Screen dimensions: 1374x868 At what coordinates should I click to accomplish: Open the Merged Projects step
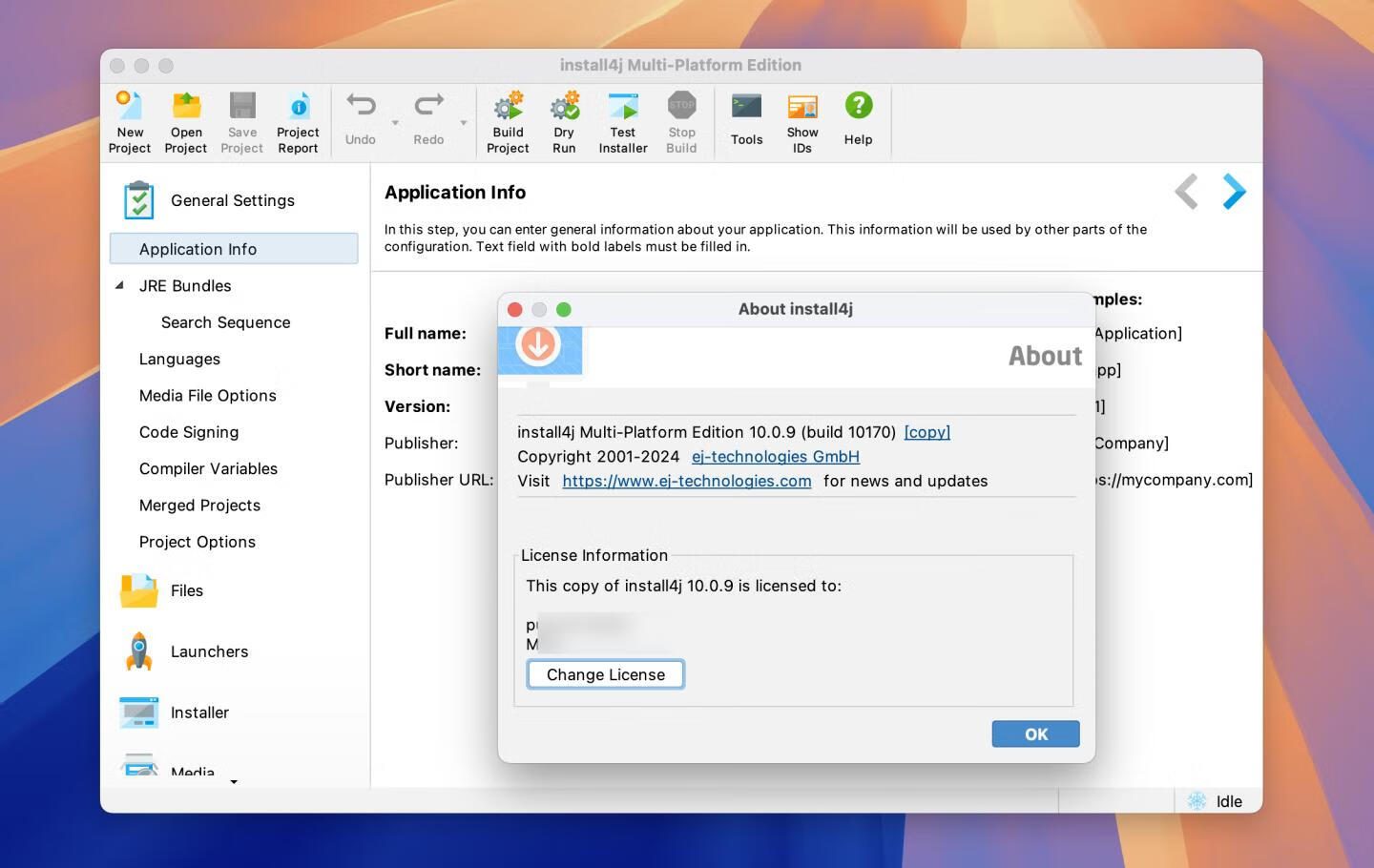(x=199, y=506)
